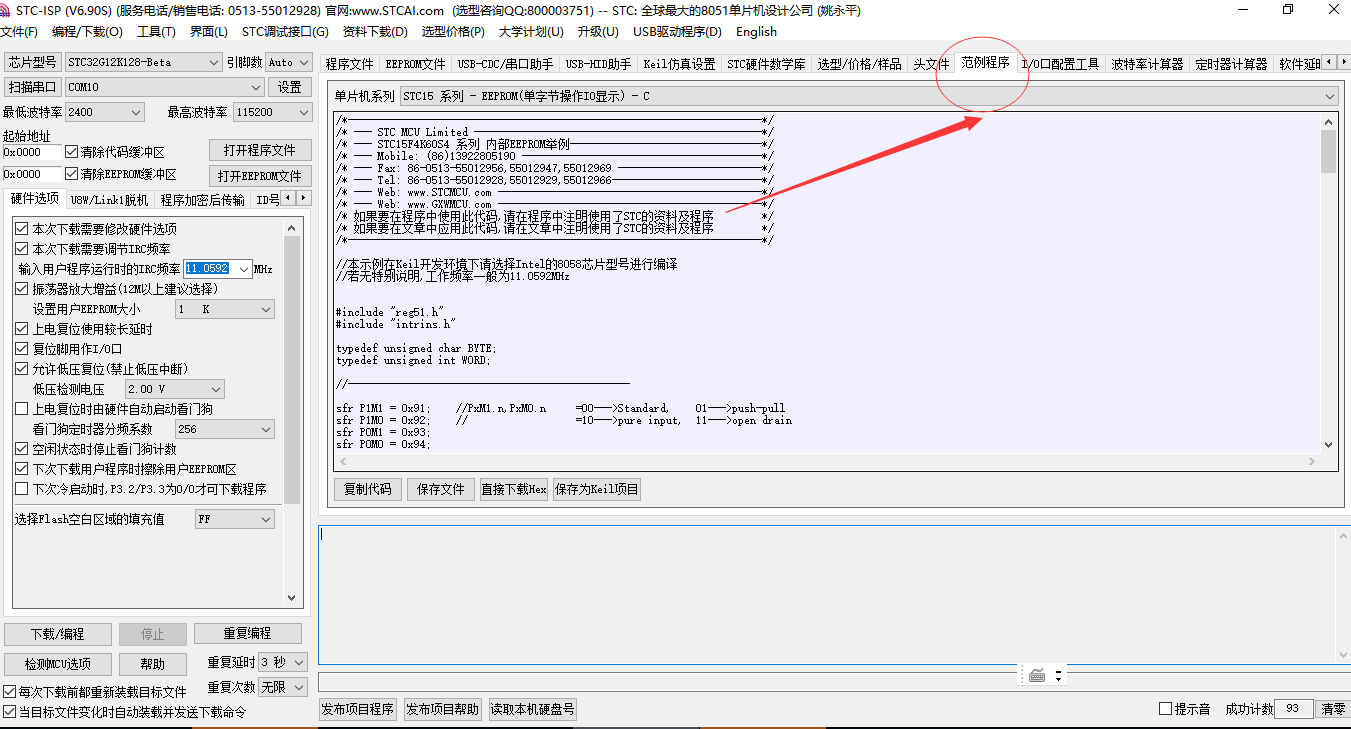Toggle 振荡器放大增益 checkbox
Viewport: 1351px width, 729px height.
pos(22,289)
